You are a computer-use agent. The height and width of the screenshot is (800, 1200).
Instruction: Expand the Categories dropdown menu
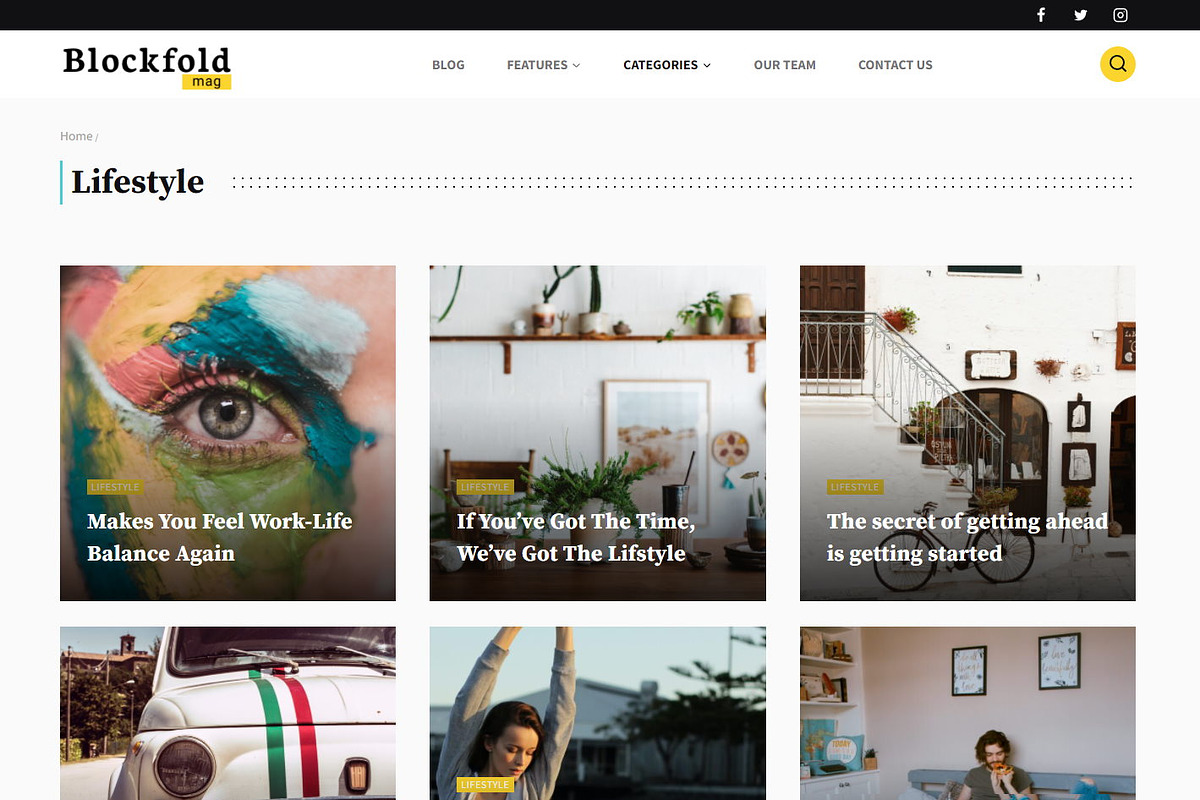(x=667, y=65)
